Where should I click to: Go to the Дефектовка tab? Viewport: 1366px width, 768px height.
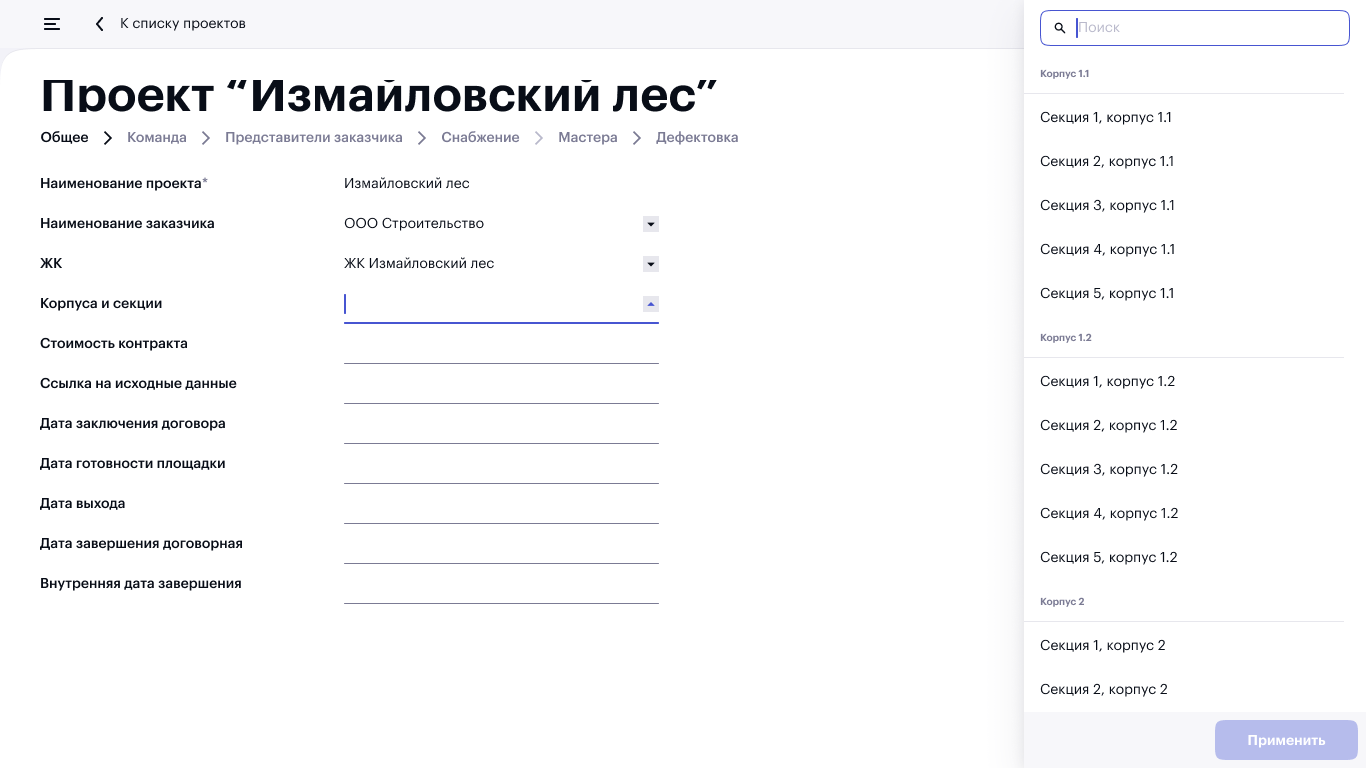click(697, 137)
